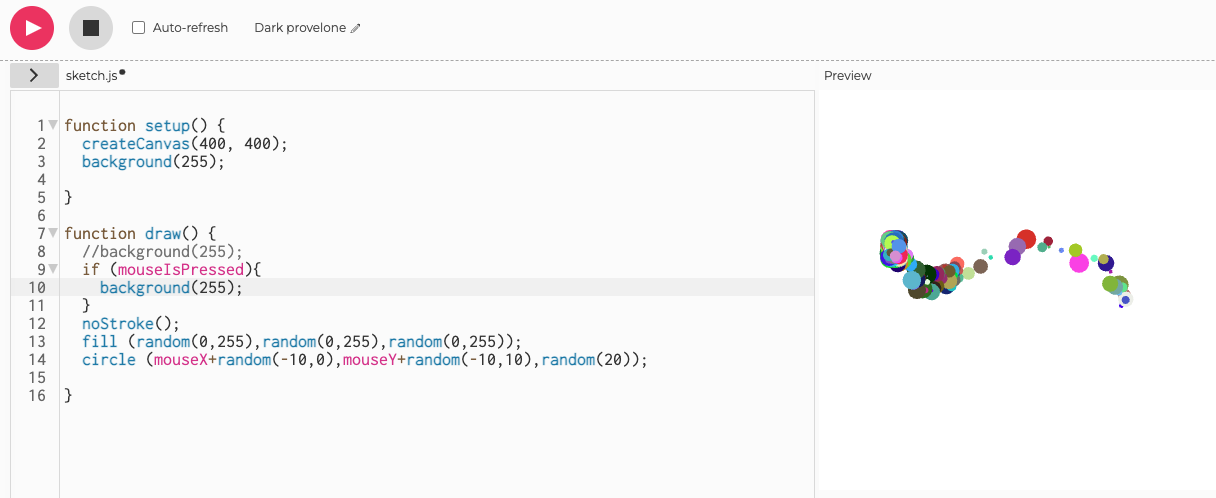The image size is (1216, 498).
Task: Edit sketch name using pencil icon
Action: 356,28
